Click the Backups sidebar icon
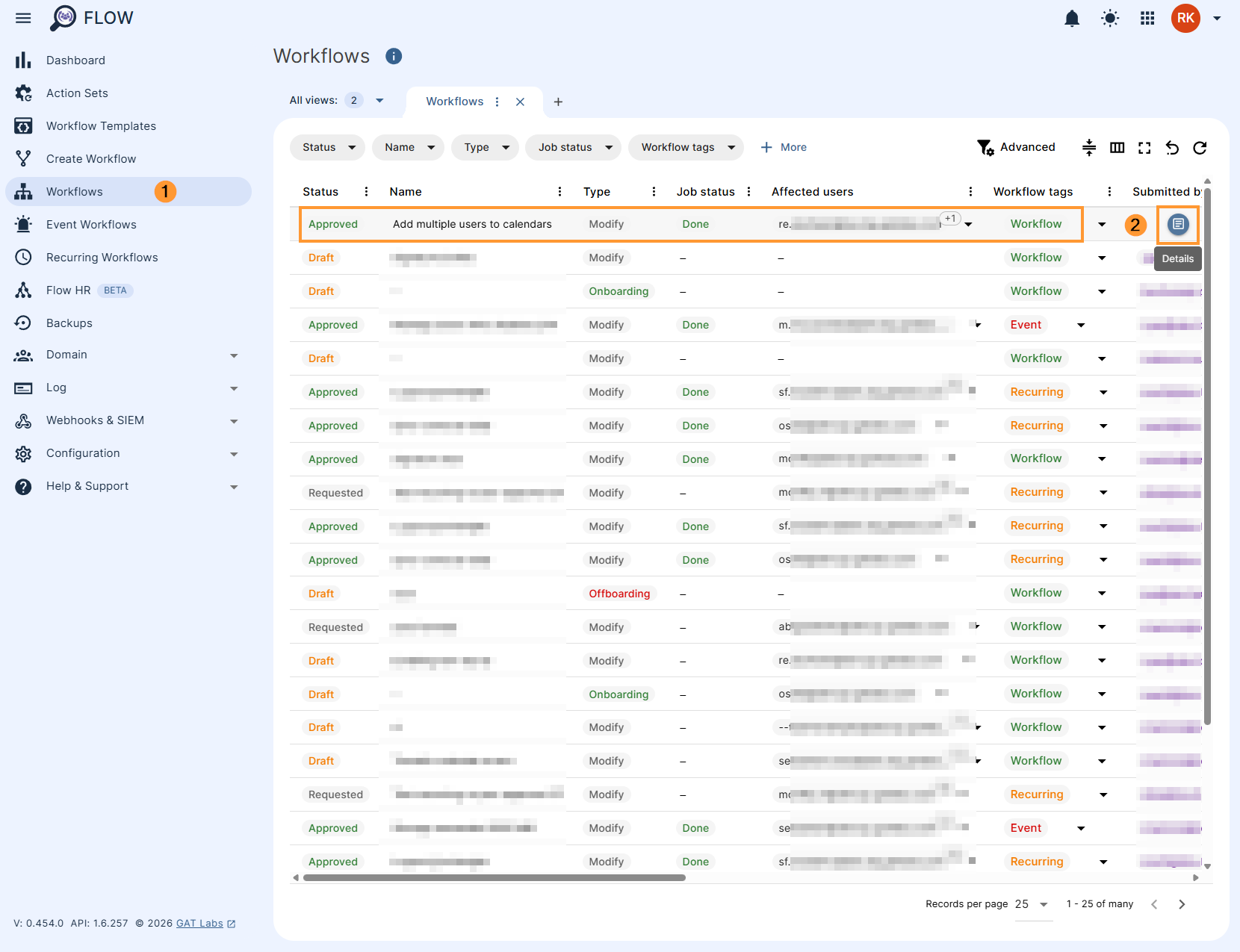This screenshot has height=952, width=1240. pos(23,323)
